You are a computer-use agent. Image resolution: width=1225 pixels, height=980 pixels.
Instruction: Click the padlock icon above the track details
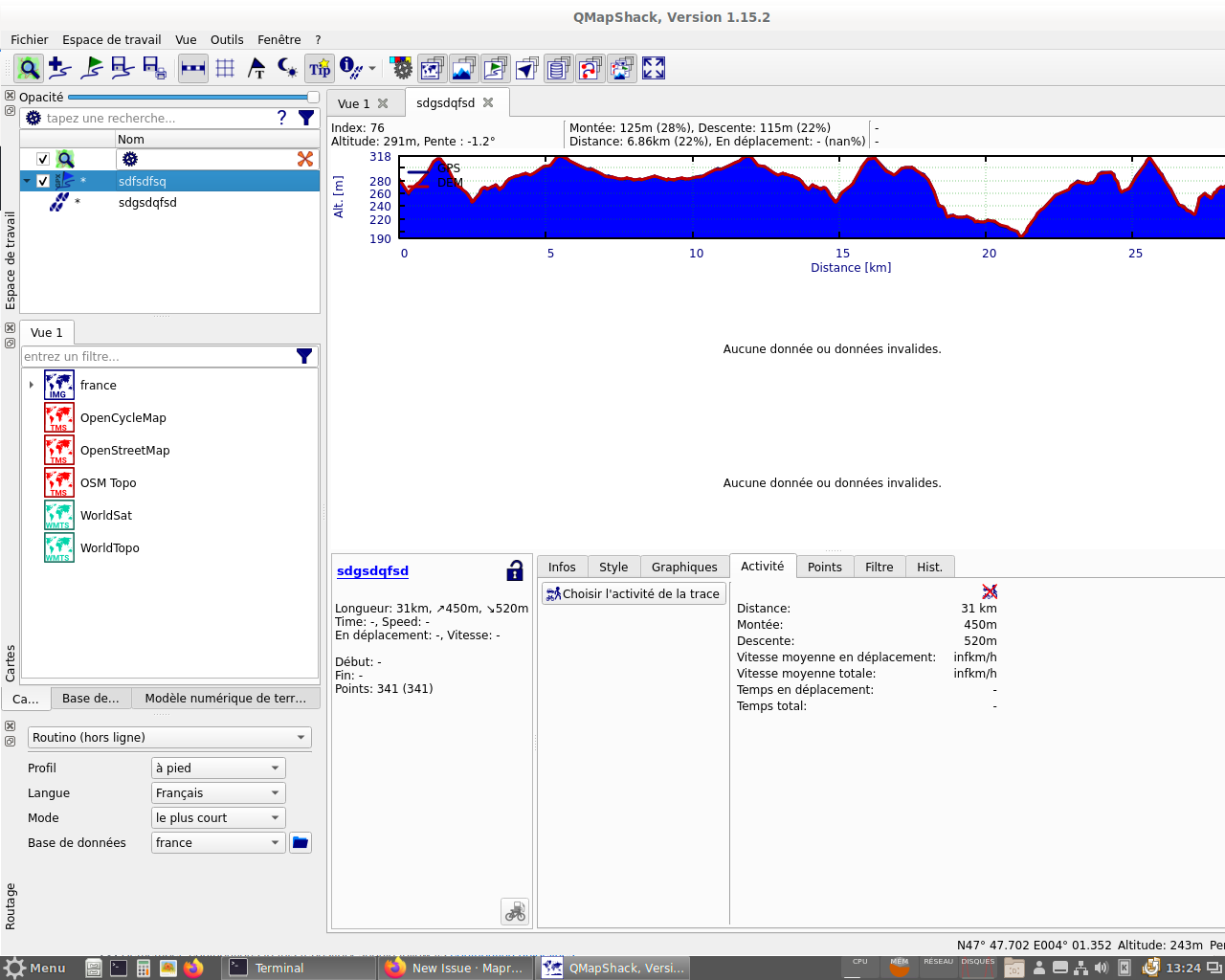point(514,569)
